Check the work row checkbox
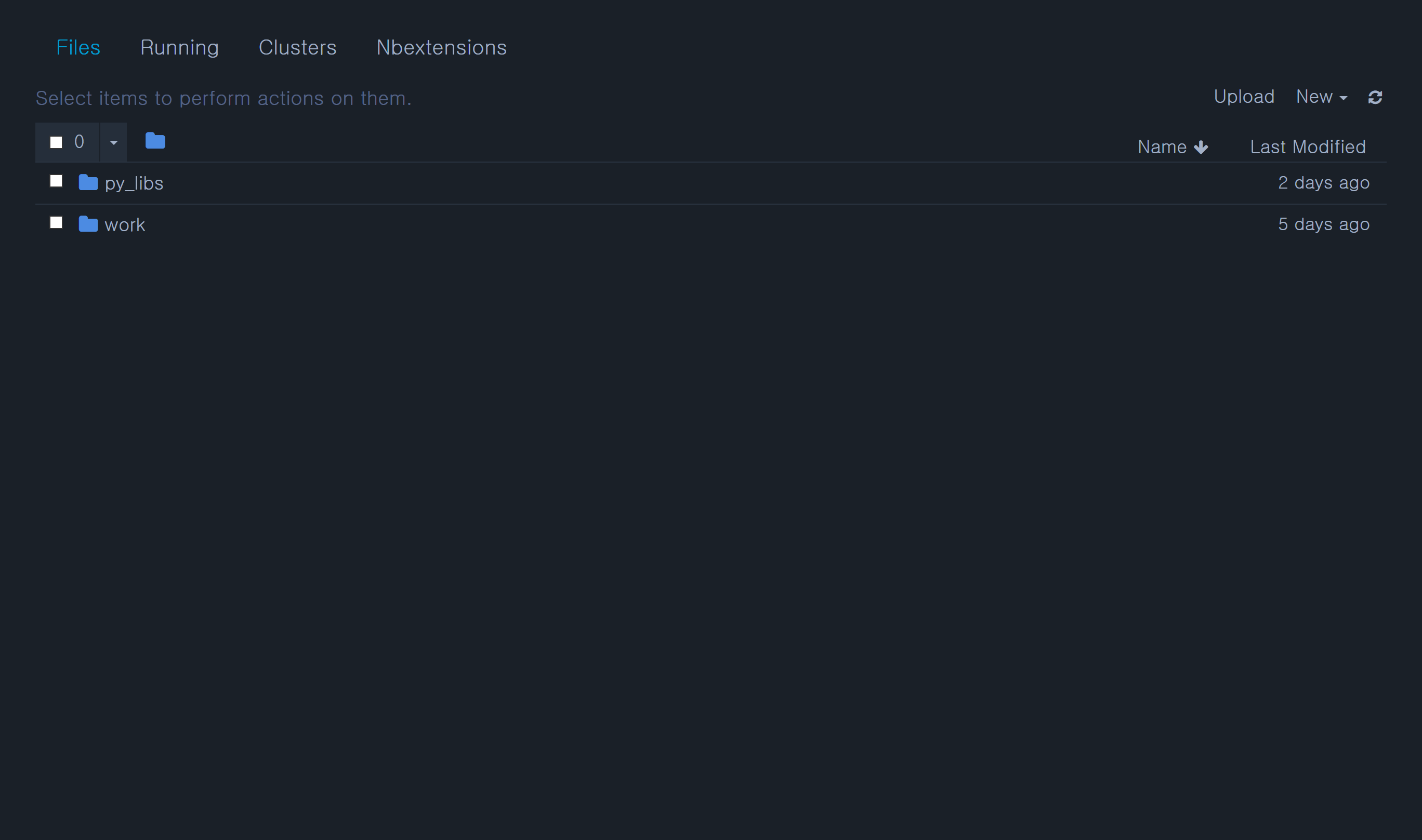1422x840 pixels. click(56, 223)
